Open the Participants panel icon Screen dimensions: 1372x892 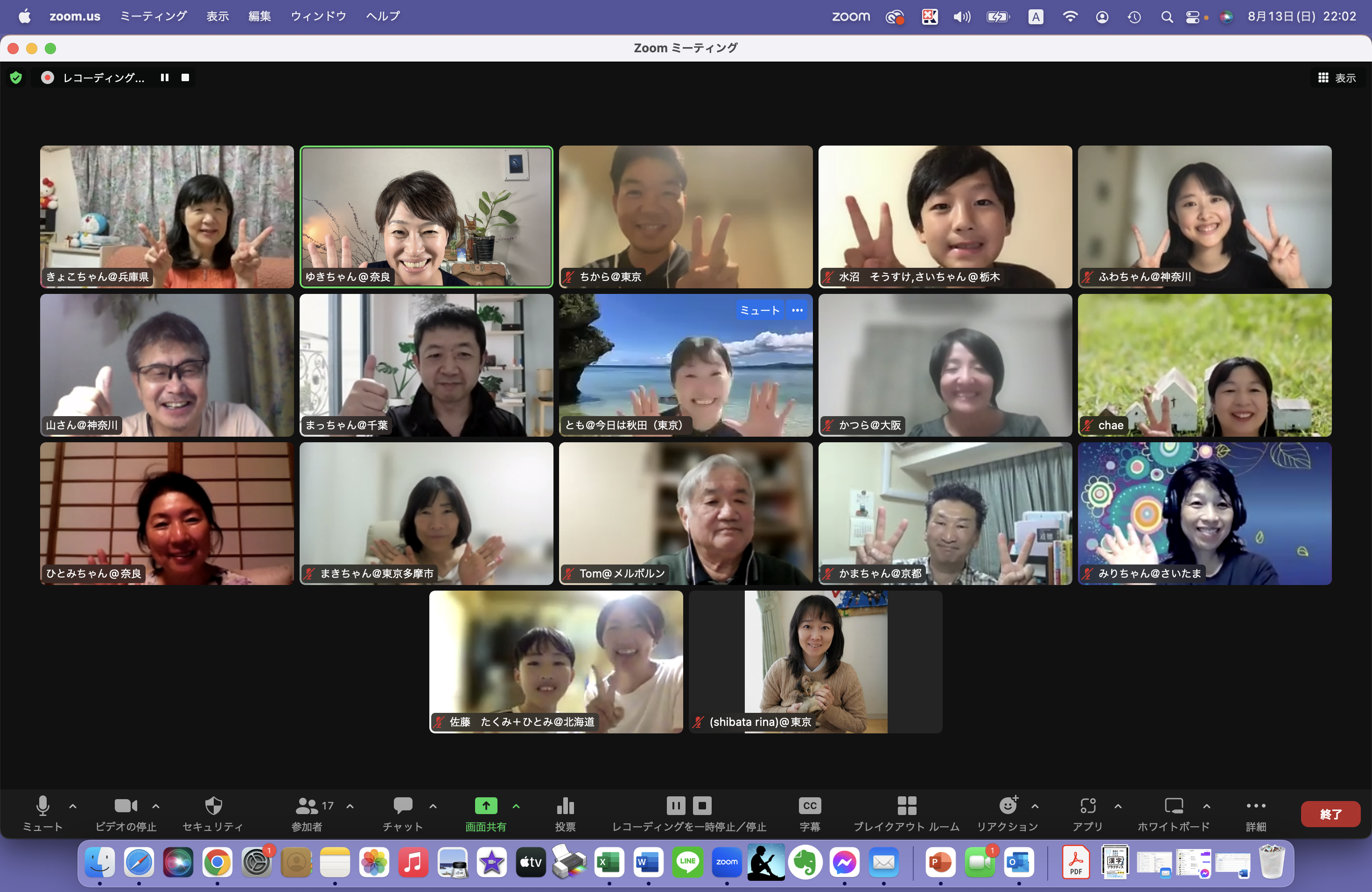[307, 806]
